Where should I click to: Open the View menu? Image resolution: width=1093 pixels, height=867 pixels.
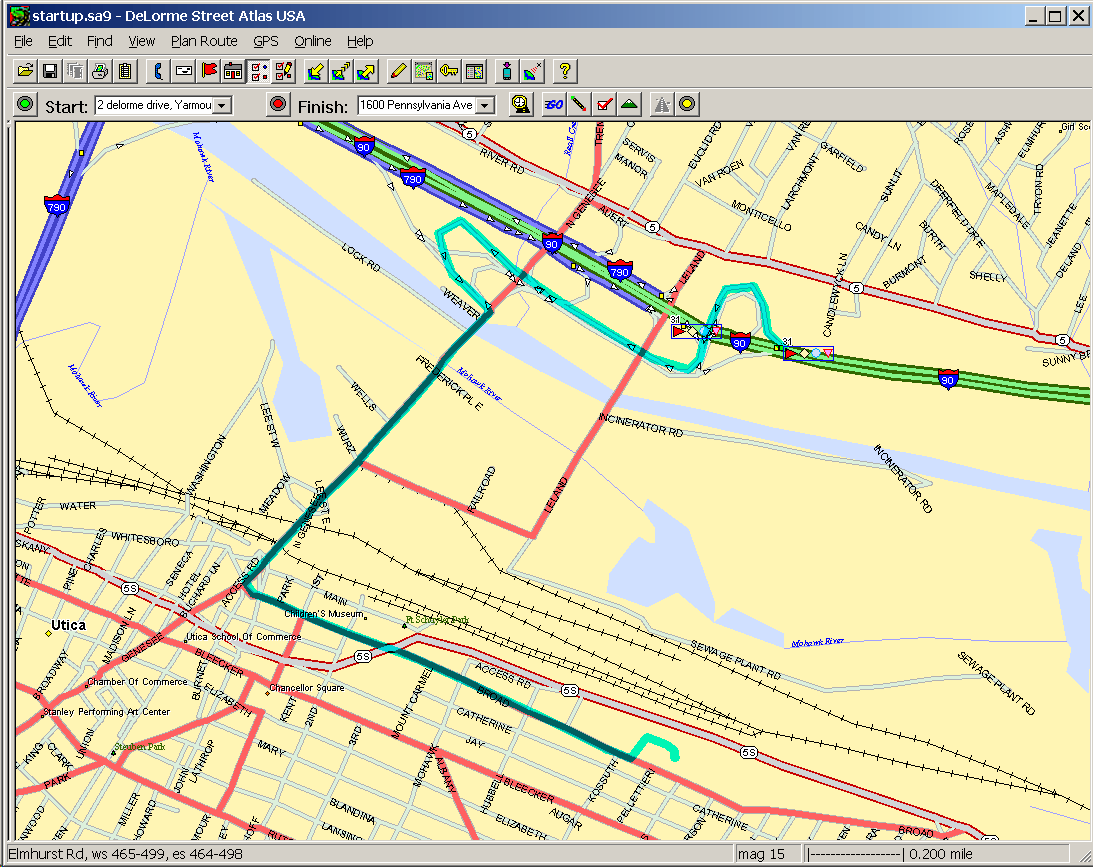pos(142,41)
